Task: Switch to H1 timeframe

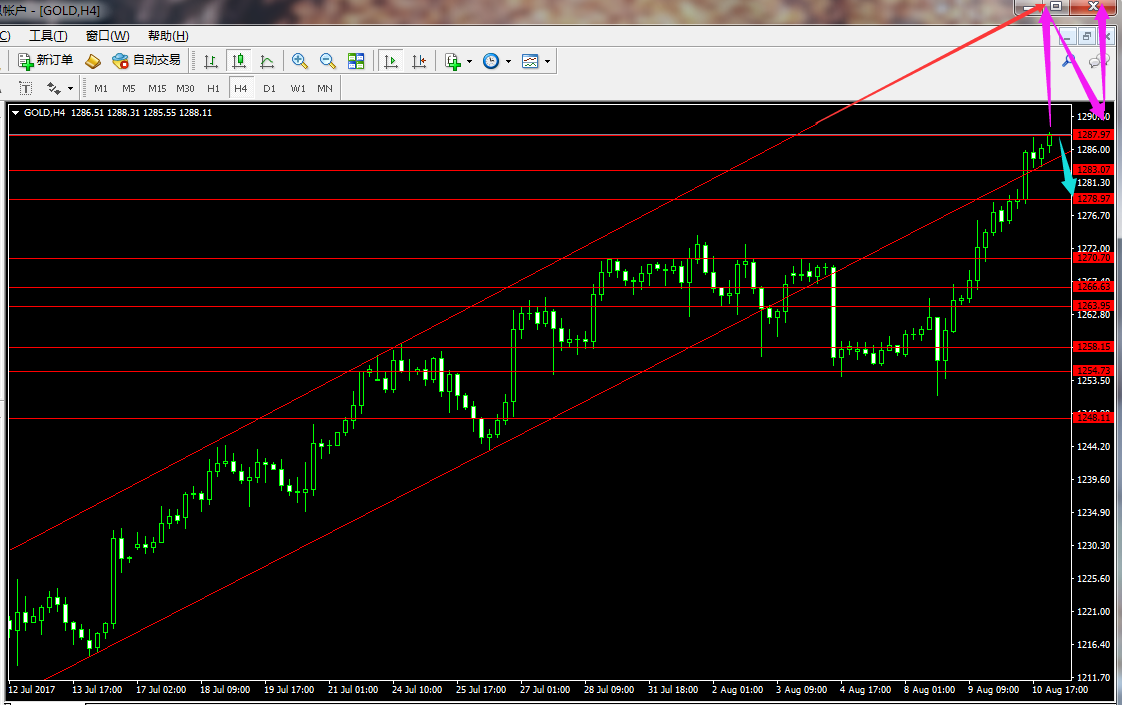Action: (213, 89)
